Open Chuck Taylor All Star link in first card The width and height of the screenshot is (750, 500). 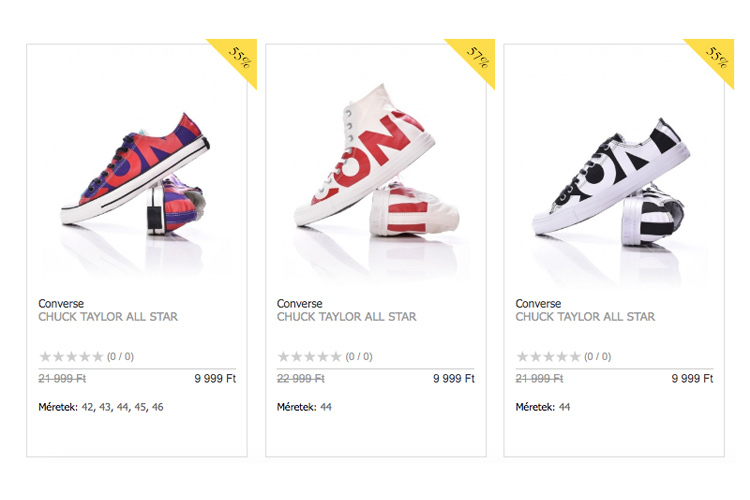coord(108,317)
